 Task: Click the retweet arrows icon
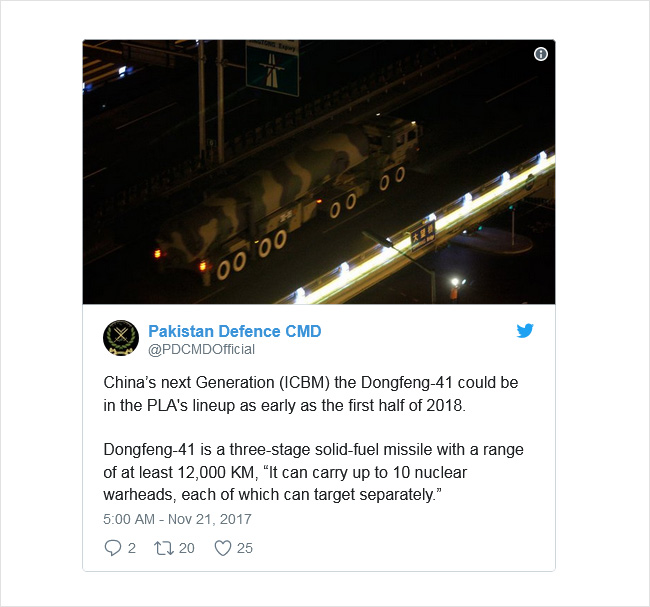(x=164, y=548)
